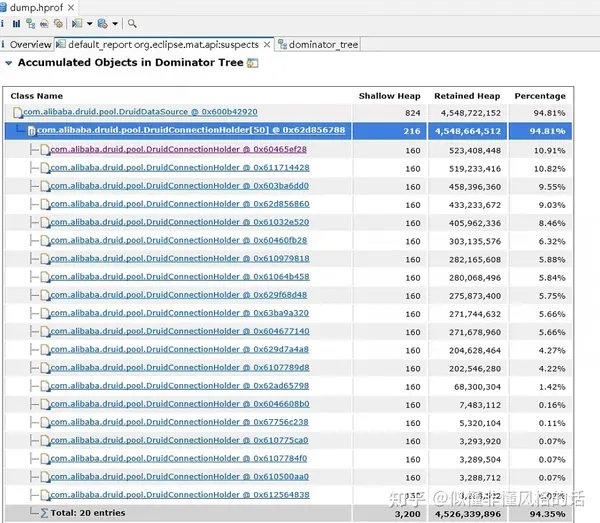This screenshot has height=523, width=600.
Task: Click the Class Name column header
Action: click(x=37, y=96)
